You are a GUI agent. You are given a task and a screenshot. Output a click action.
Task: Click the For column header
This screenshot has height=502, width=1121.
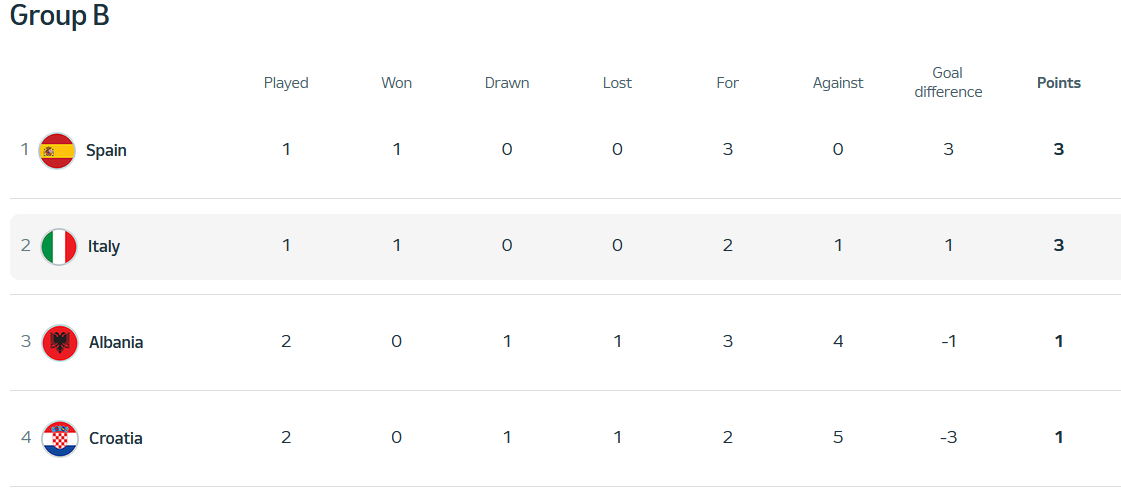[728, 83]
